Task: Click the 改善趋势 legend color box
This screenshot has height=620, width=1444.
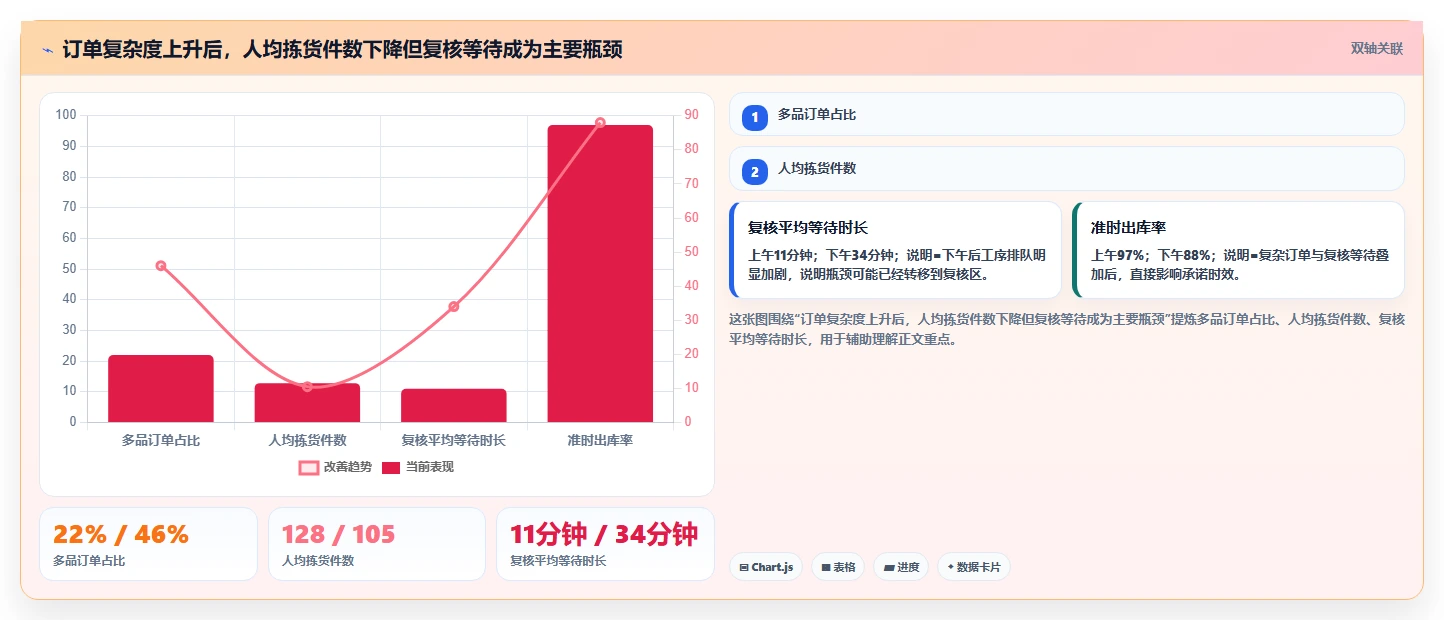Action: 309,467
